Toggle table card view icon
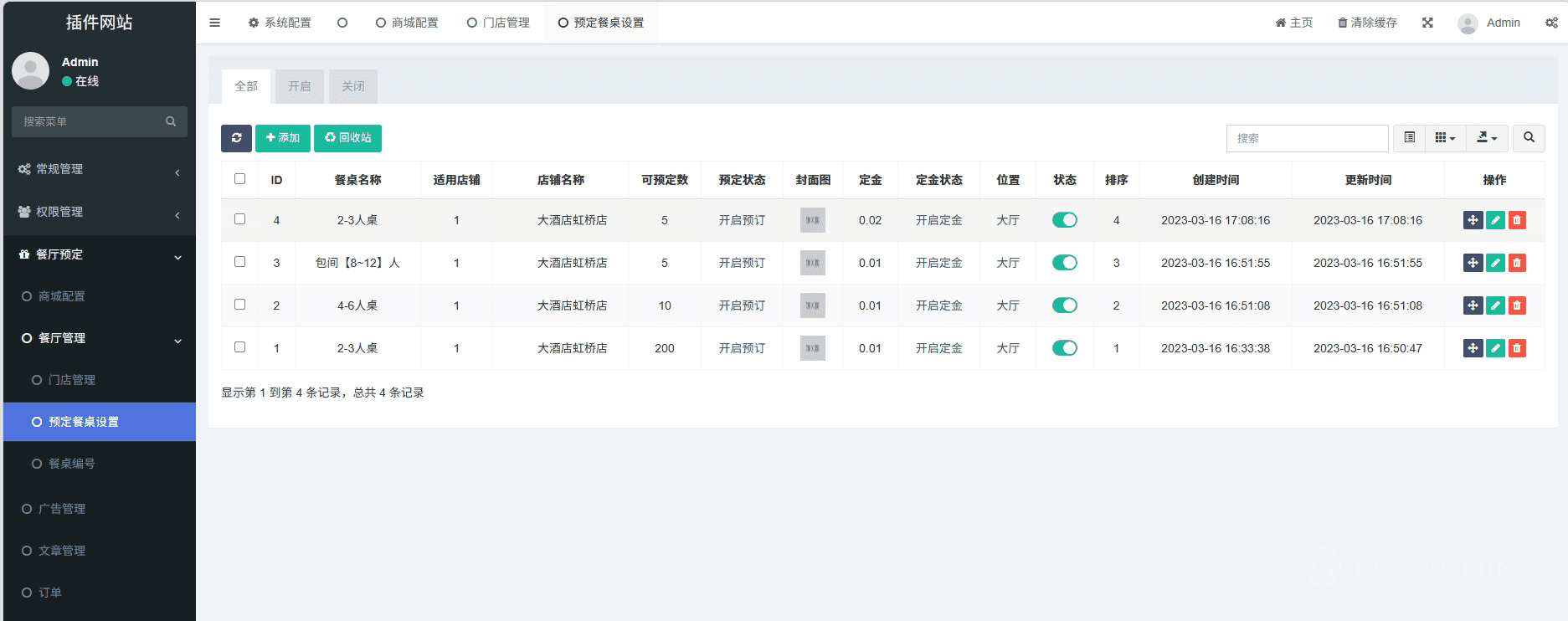Viewport: 1568px width, 621px height. click(1410, 138)
